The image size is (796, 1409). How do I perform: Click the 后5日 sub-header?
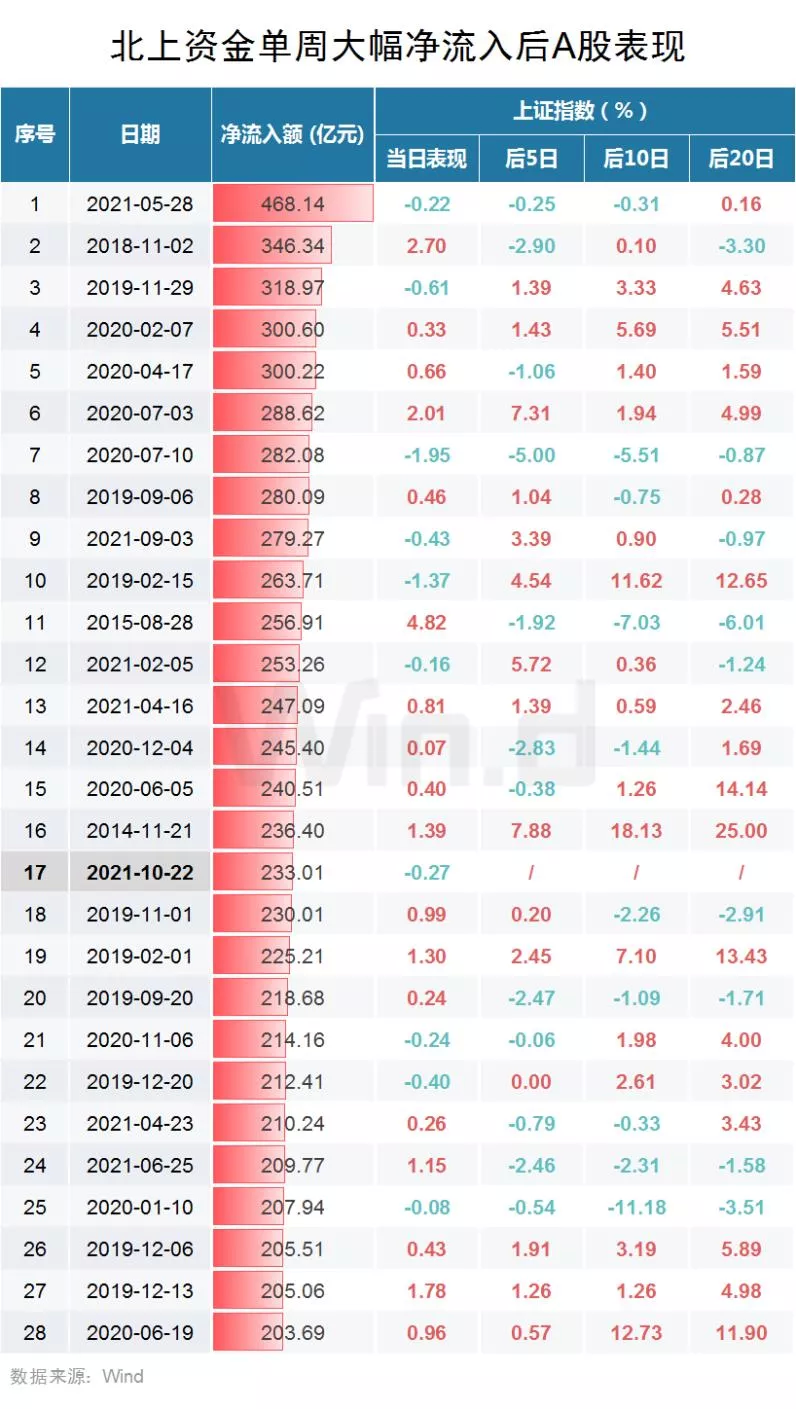point(531,159)
